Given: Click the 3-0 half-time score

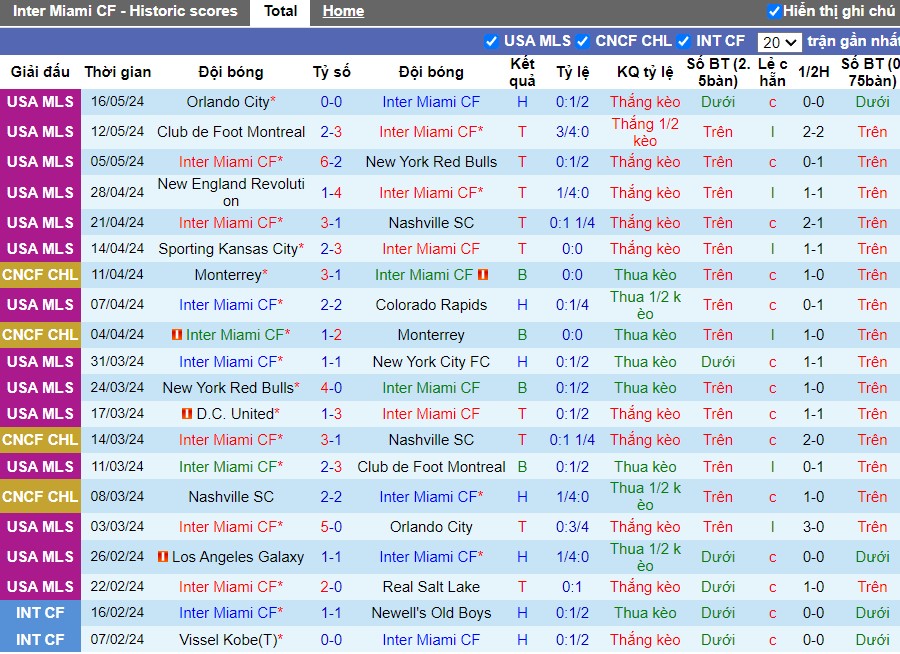Looking at the screenshot, I should point(813,527).
